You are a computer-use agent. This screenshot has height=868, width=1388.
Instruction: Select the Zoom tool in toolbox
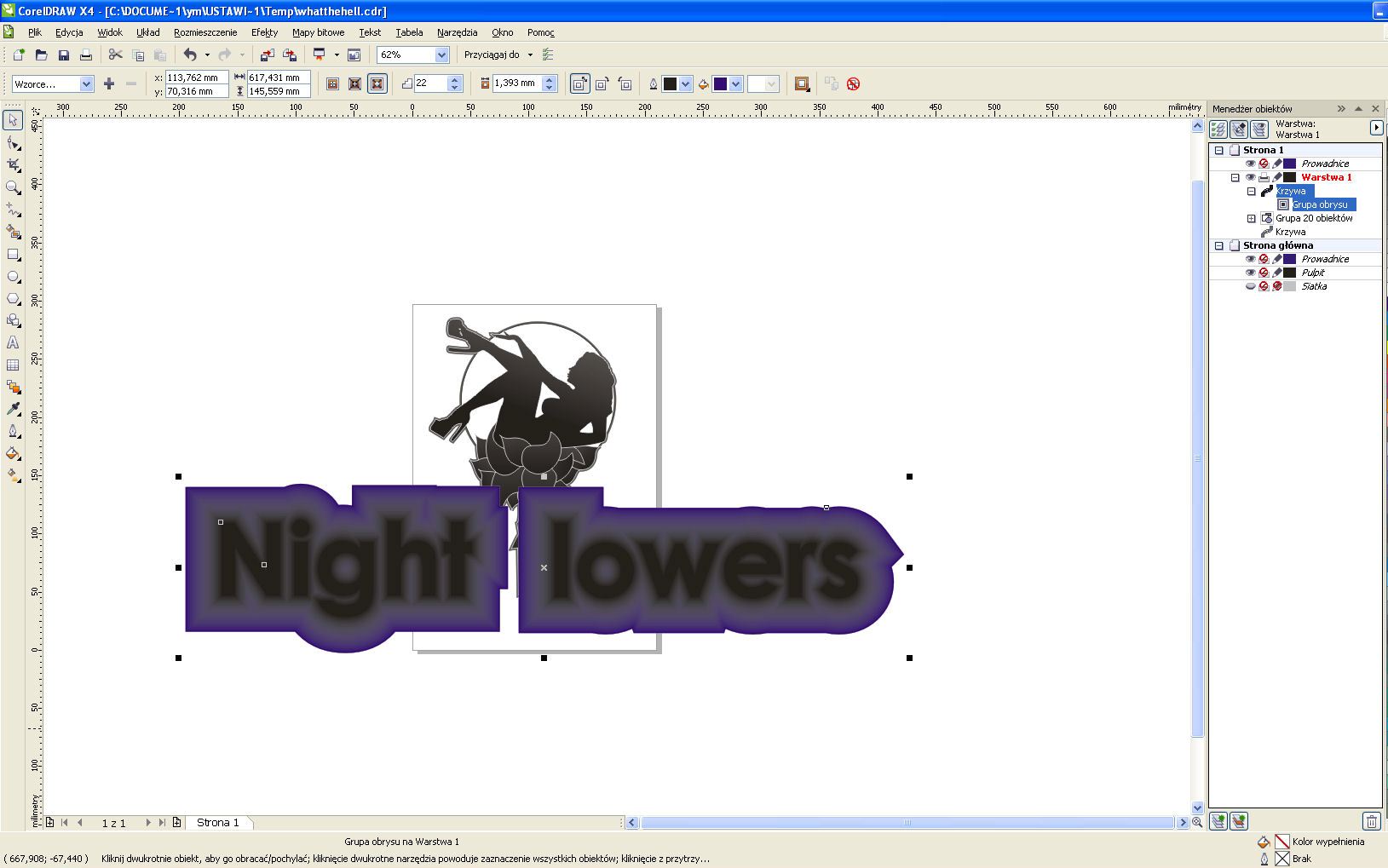(x=14, y=187)
